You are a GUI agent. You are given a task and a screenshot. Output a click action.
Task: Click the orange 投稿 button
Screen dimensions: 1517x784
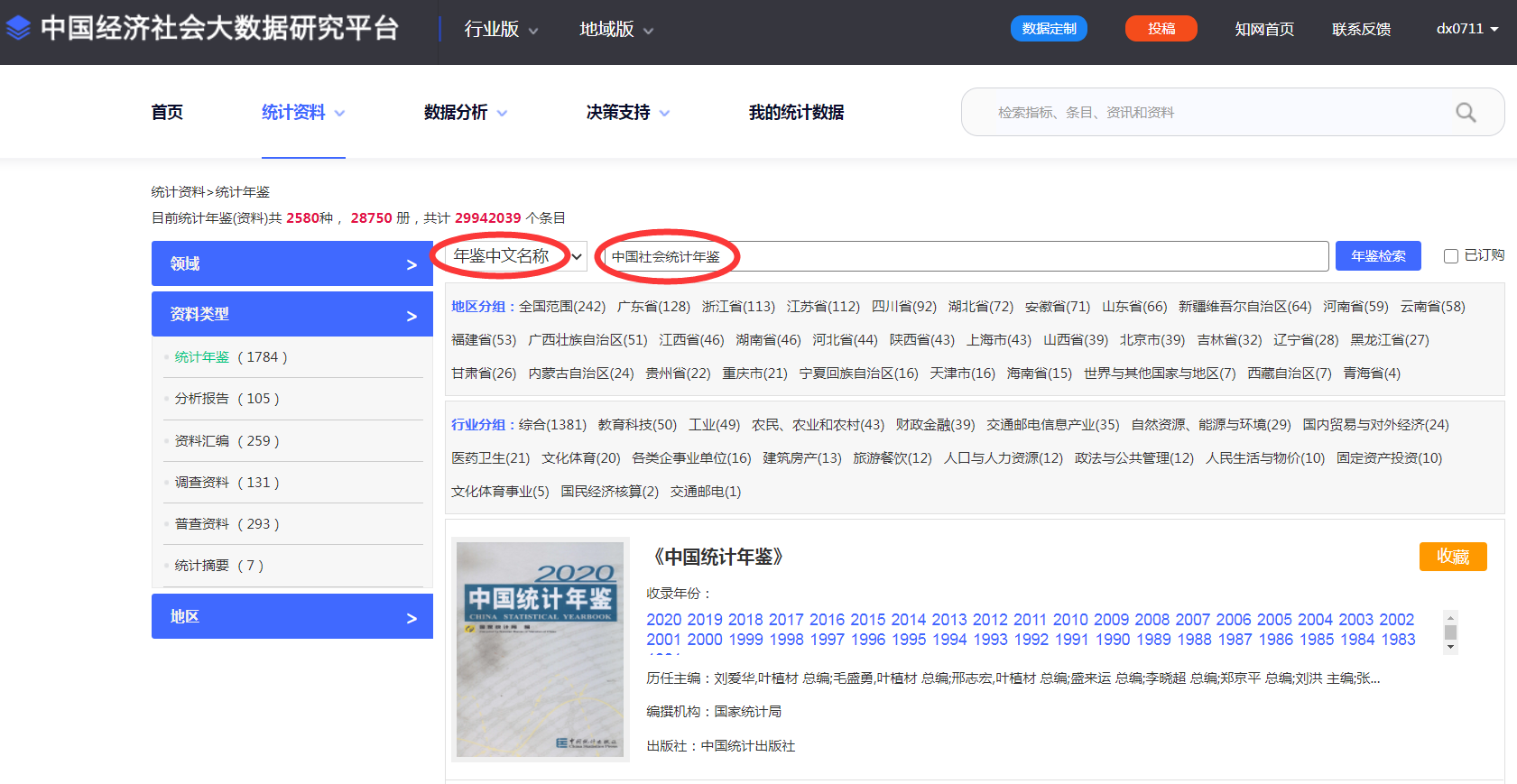pyautogui.click(x=1161, y=29)
